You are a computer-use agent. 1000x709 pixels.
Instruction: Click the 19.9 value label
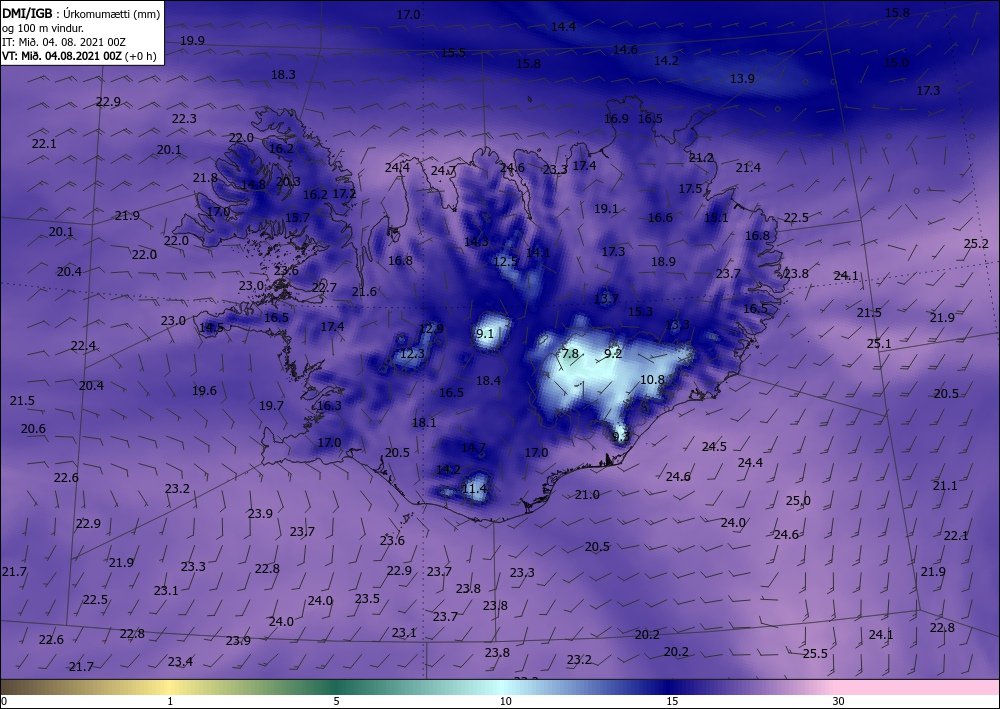(x=192, y=41)
